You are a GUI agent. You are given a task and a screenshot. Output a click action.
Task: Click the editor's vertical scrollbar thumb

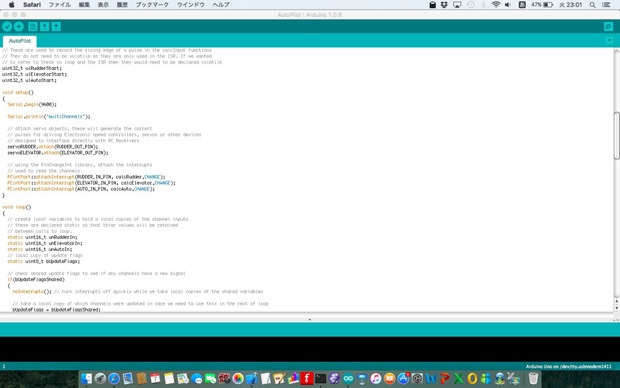coord(616,136)
